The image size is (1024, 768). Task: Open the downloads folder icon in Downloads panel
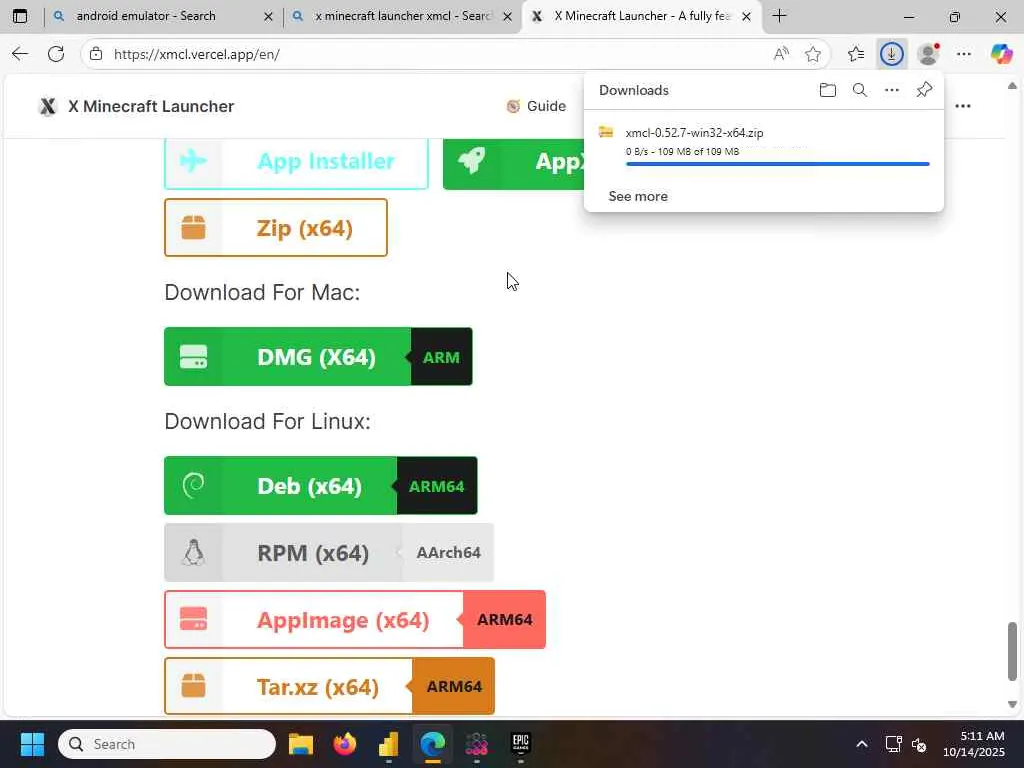click(827, 90)
